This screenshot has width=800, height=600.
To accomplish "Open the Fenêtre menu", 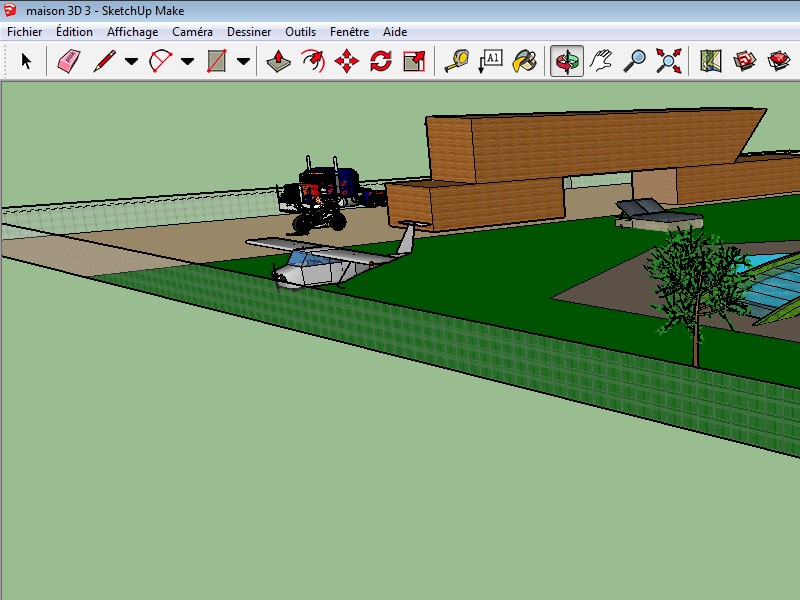I will tap(349, 32).
